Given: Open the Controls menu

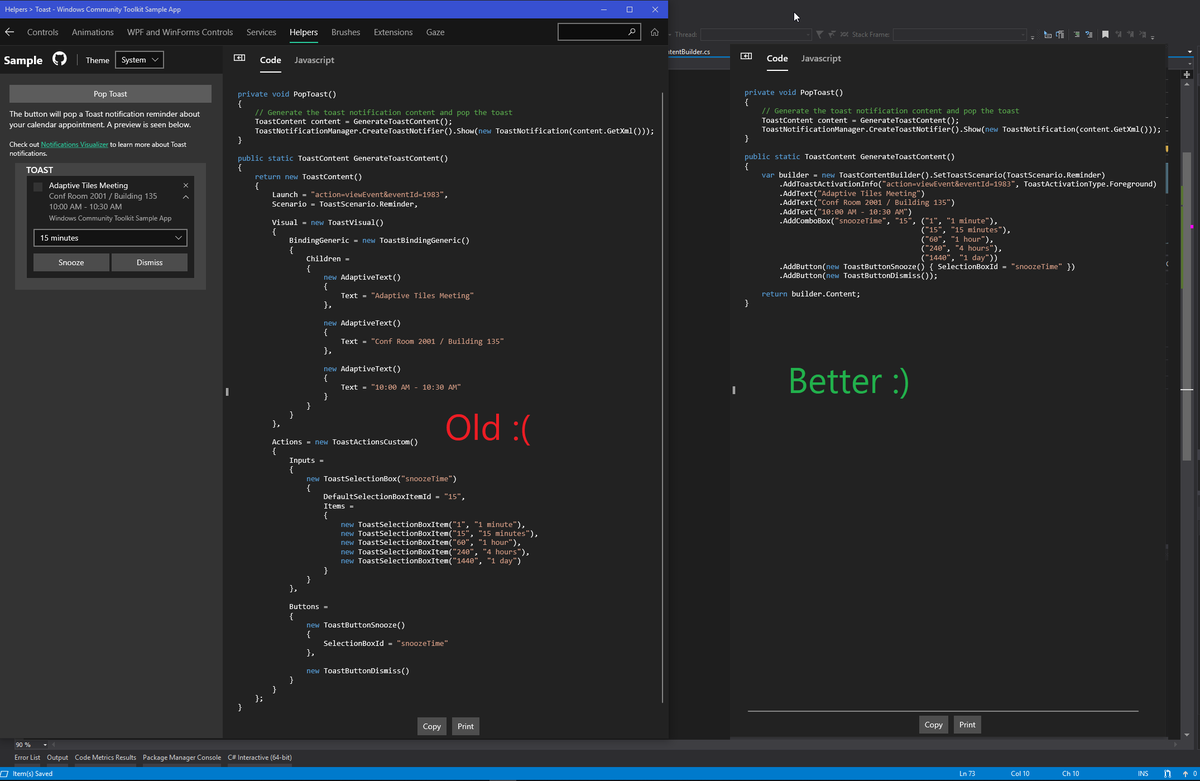Looking at the screenshot, I should (x=43, y=32).
